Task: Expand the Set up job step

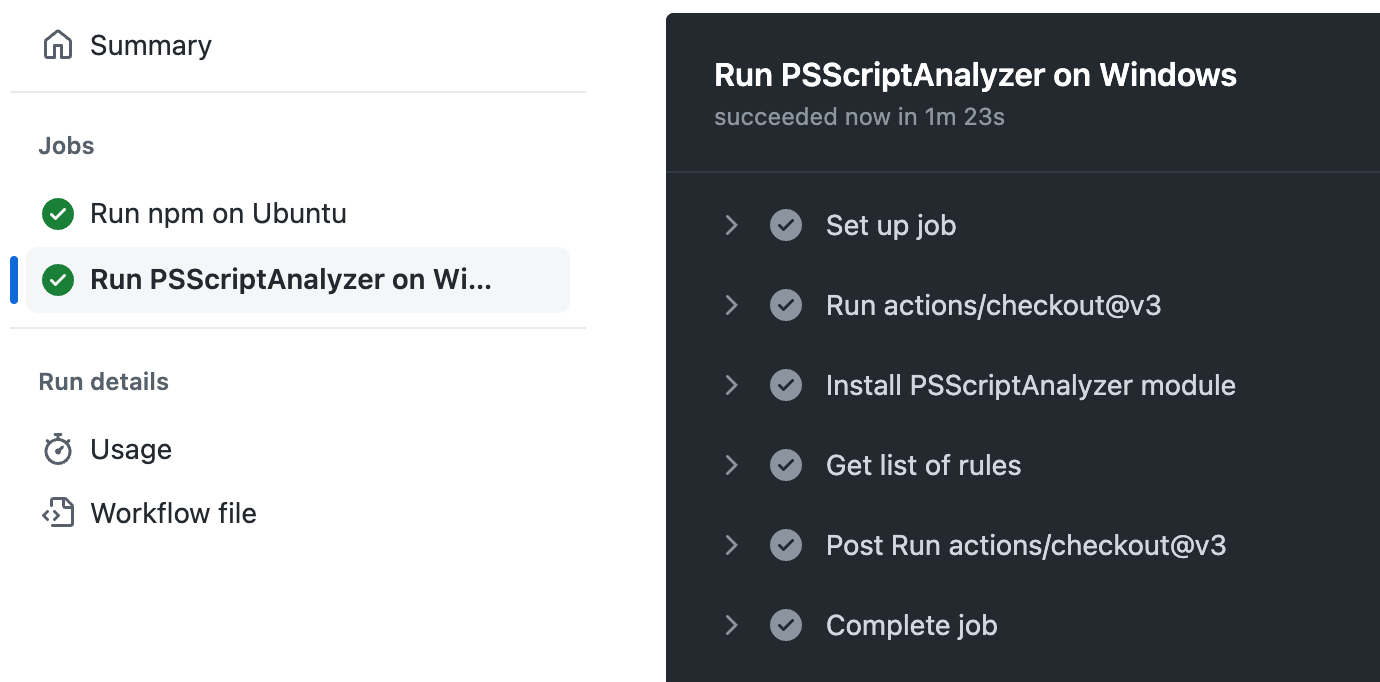Action: [731, 225]
